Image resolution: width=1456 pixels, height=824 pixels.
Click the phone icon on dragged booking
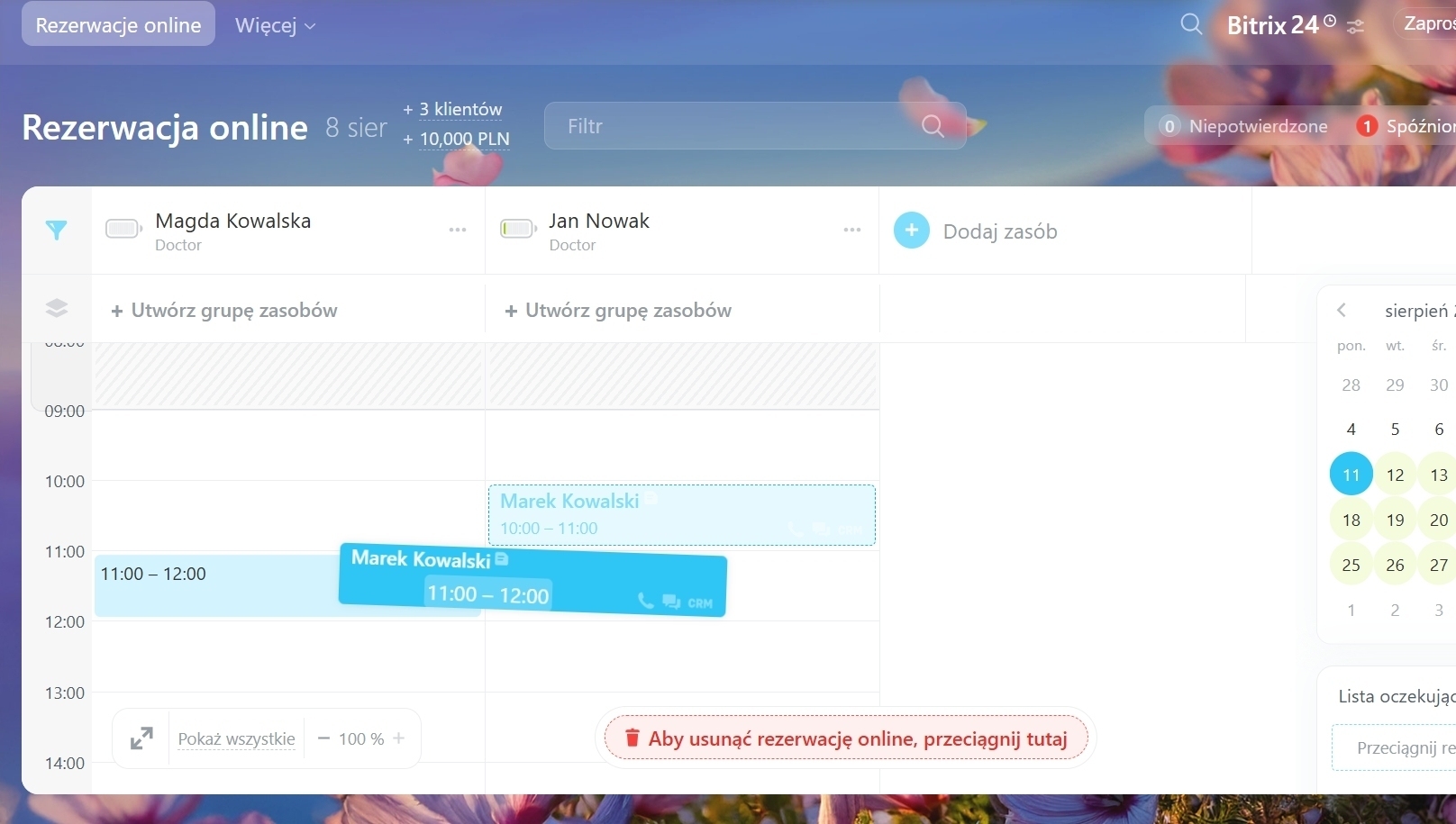(x=646, y=600)
